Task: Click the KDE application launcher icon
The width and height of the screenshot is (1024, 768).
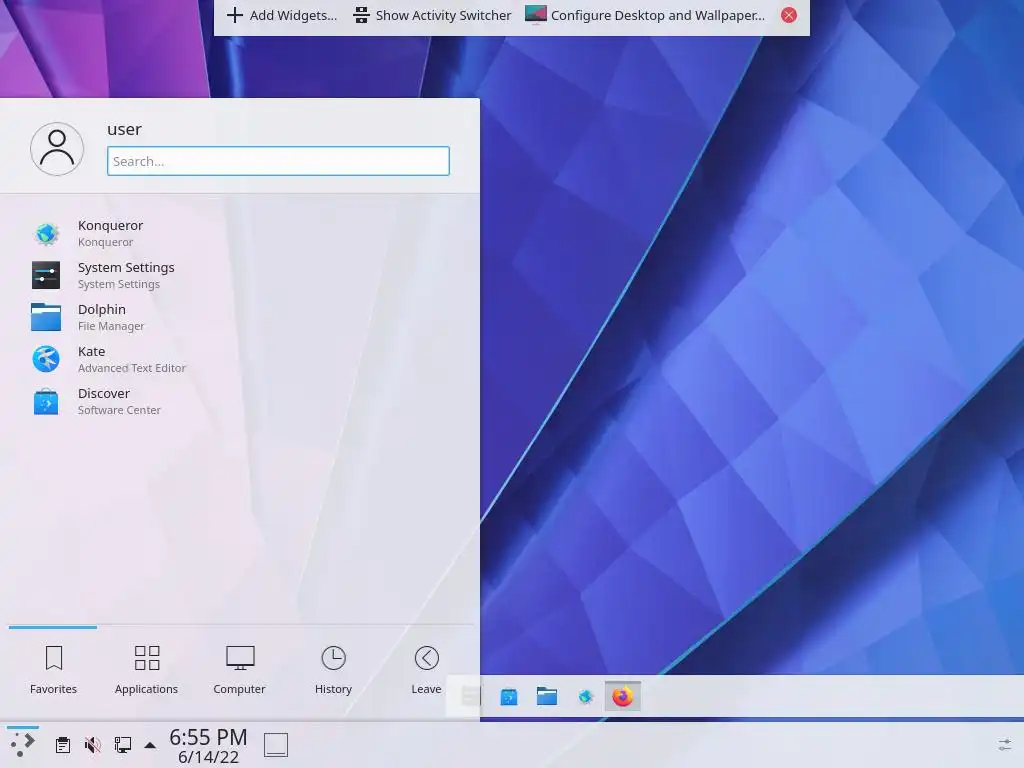Action: point(23,744)
